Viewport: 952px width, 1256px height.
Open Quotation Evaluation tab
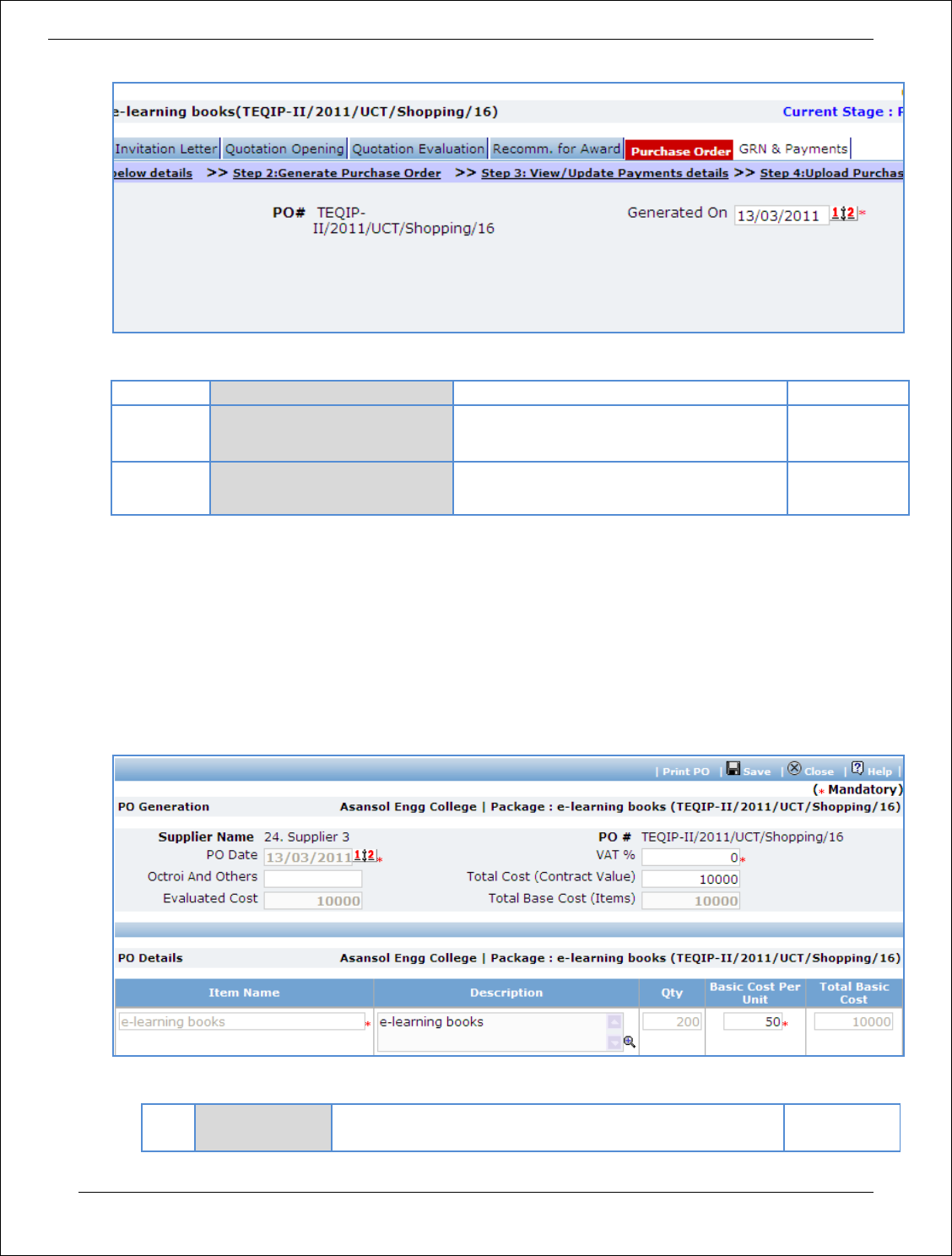click(419, 149)
